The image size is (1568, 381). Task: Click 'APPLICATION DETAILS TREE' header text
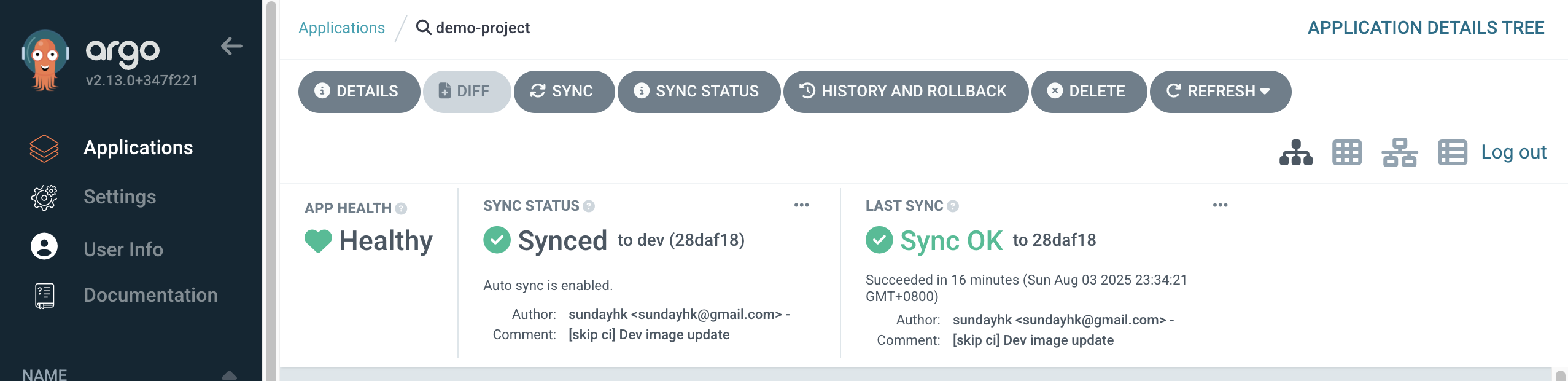pyautogui.click(x=1426, y=28)
